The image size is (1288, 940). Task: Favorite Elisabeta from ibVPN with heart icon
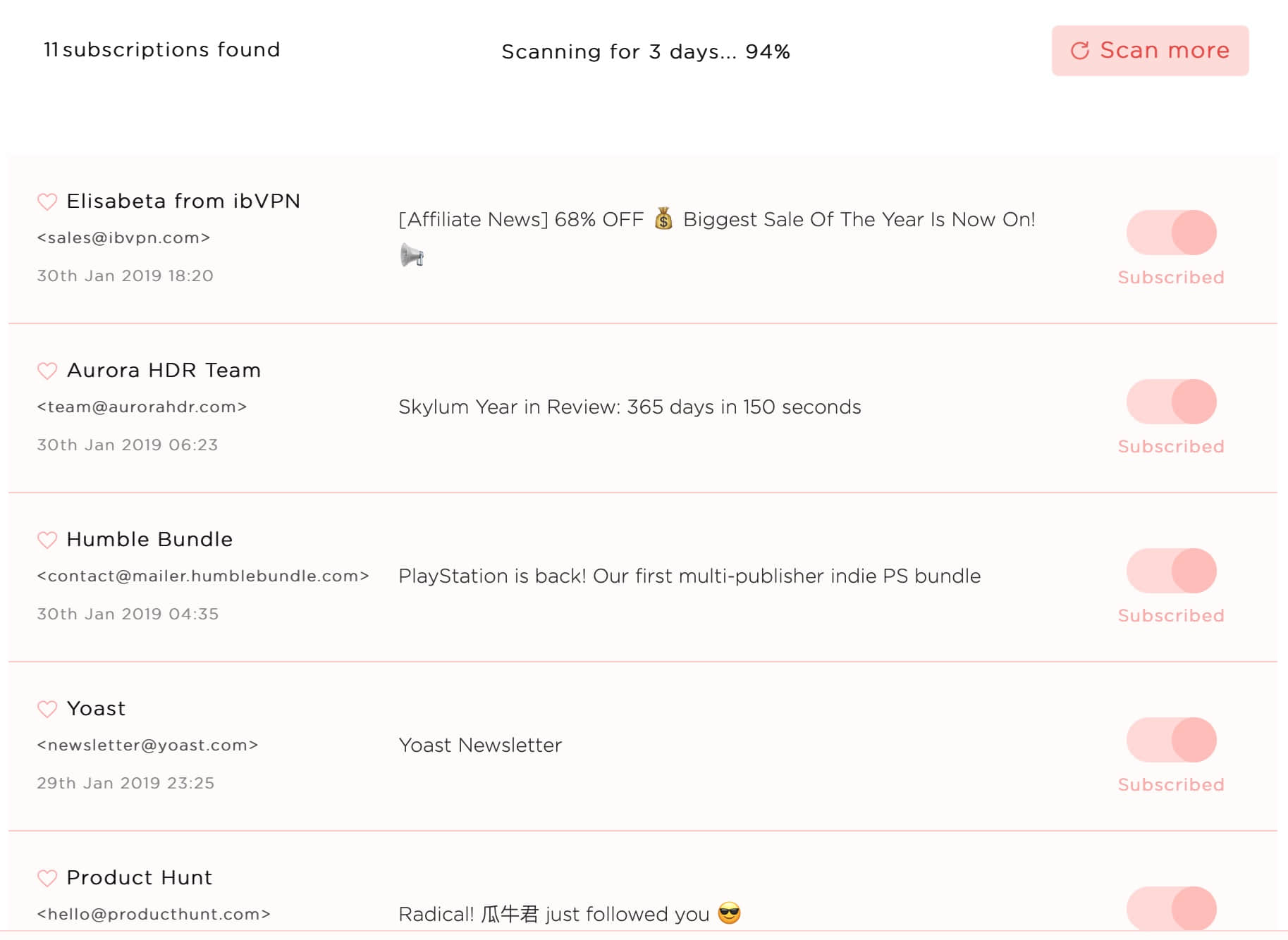(x=47, y=202)
